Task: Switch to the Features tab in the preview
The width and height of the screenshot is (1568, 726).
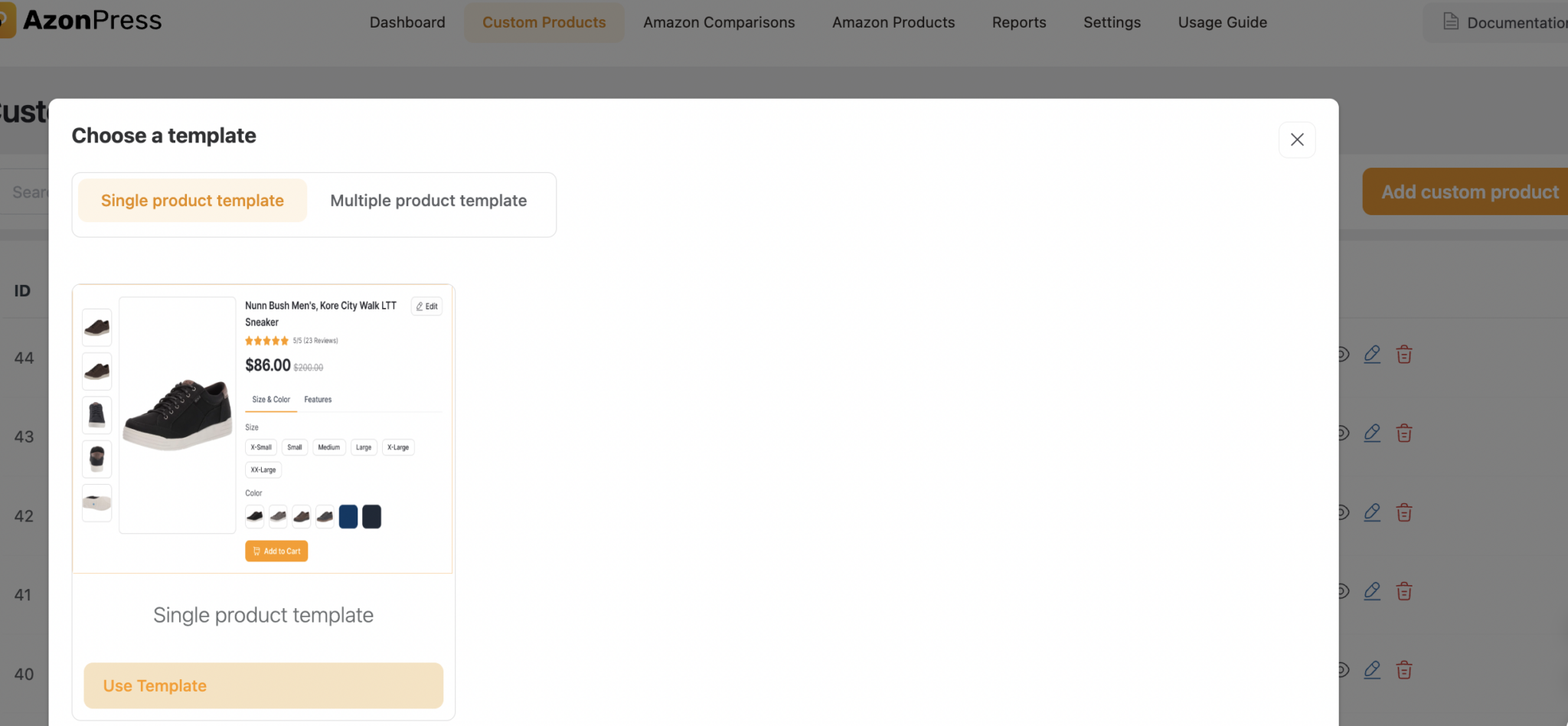Action: tap(317, 399)
